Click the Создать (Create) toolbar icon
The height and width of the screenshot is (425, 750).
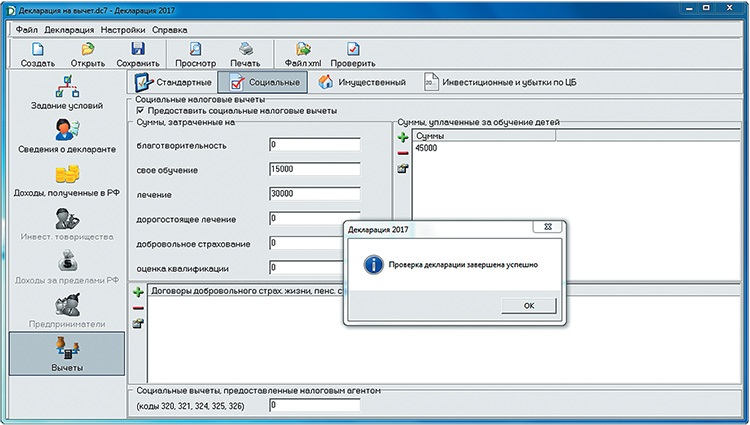click(x=37, y=53)
